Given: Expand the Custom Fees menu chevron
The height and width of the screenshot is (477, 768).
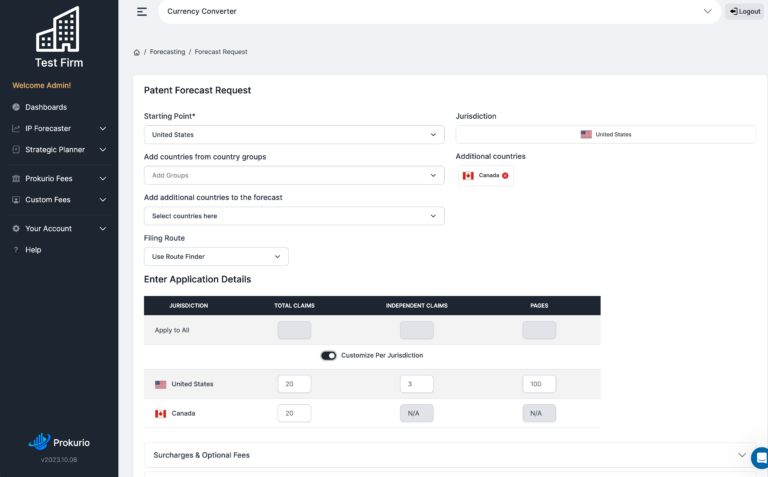Looking at the screenshot, I should pyautogui.click(x=103, y=200).
